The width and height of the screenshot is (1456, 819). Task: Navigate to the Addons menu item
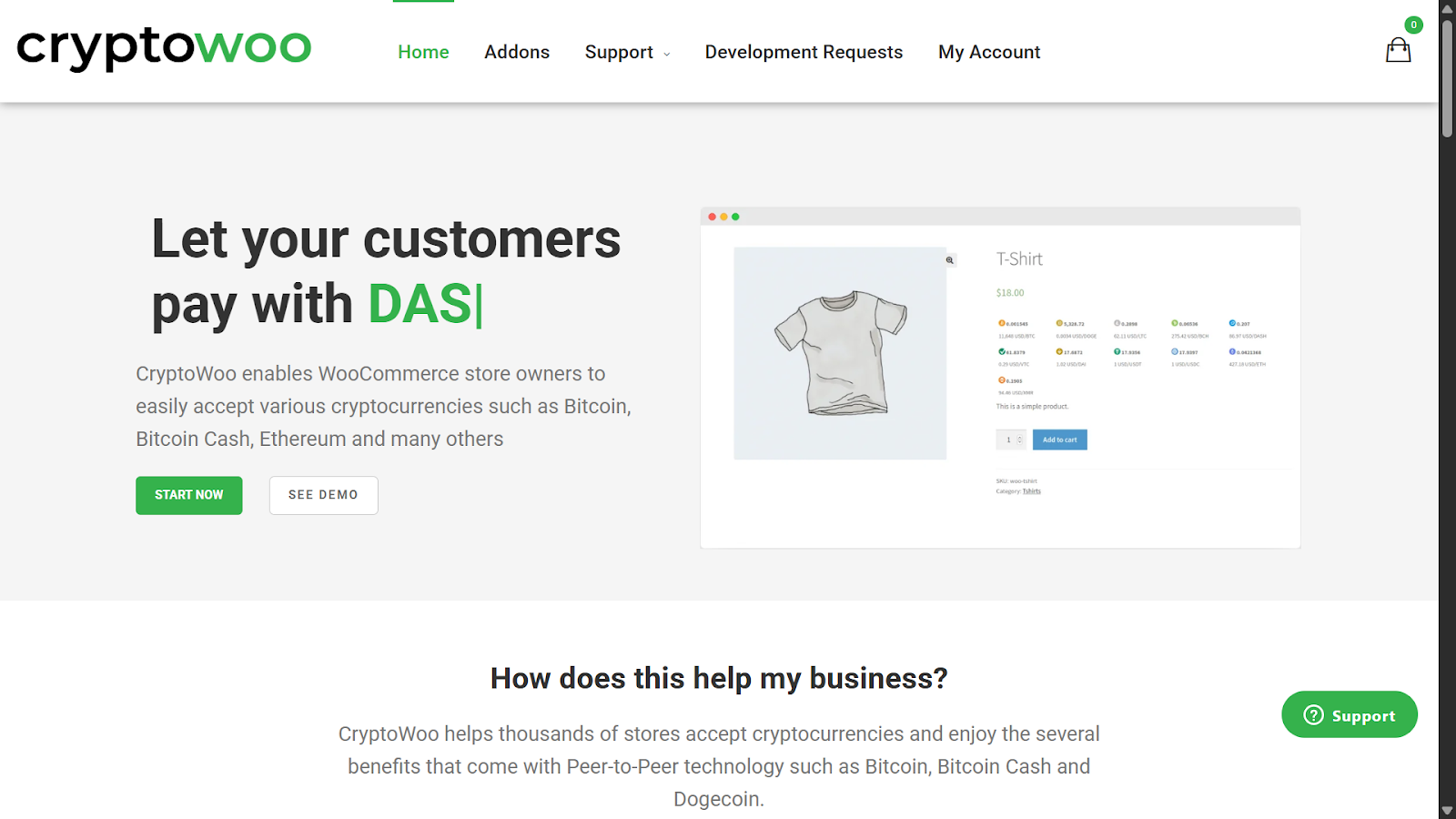coord(517,52)
